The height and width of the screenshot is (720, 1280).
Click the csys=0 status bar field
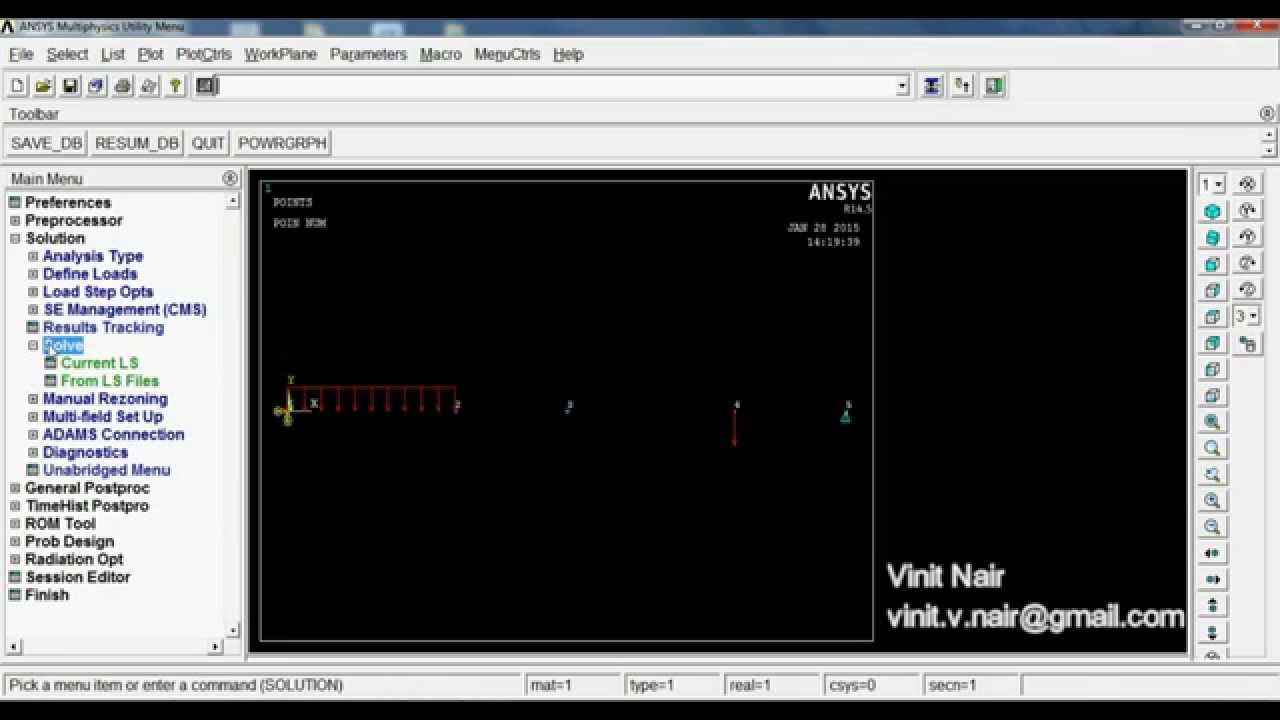[x=870, y=685]
